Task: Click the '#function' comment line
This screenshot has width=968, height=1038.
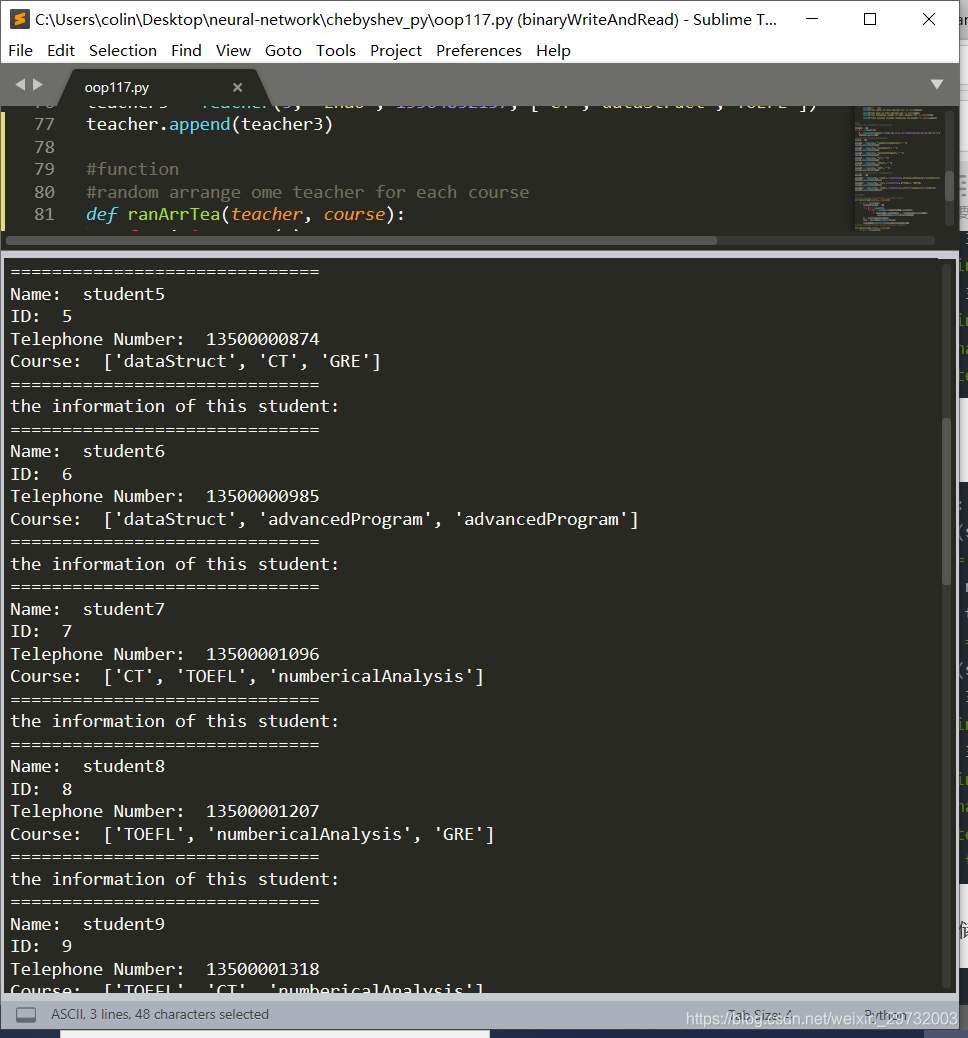Action: (132, 169)
